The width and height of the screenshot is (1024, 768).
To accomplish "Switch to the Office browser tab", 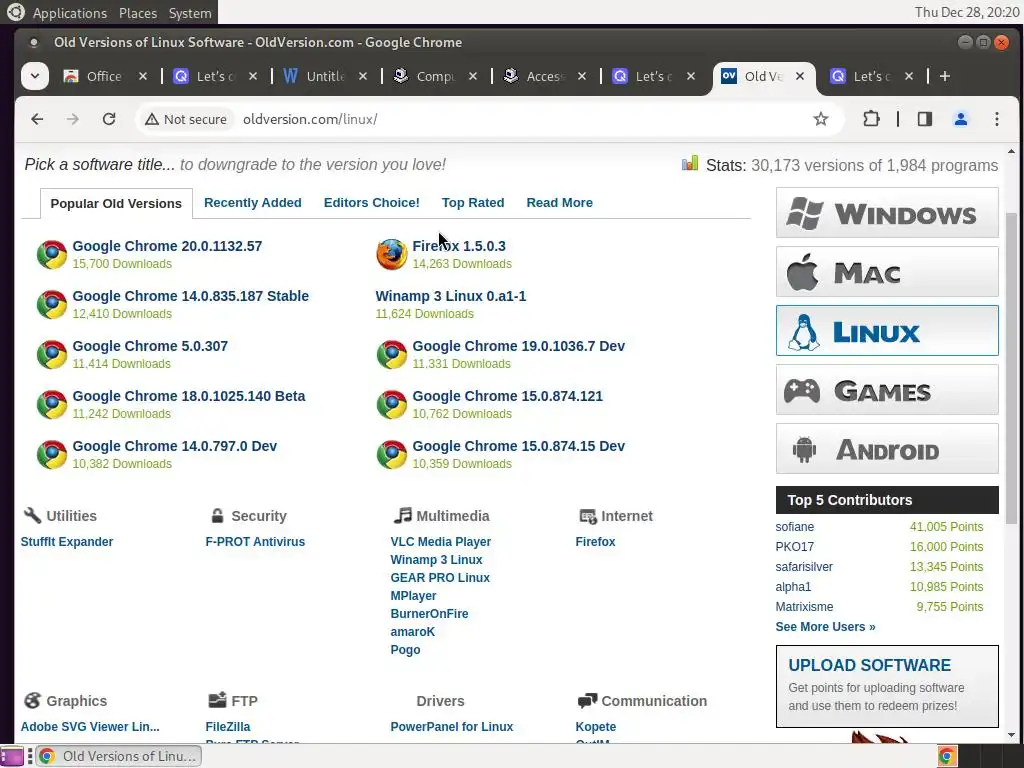I will click(x=93, y=76).
